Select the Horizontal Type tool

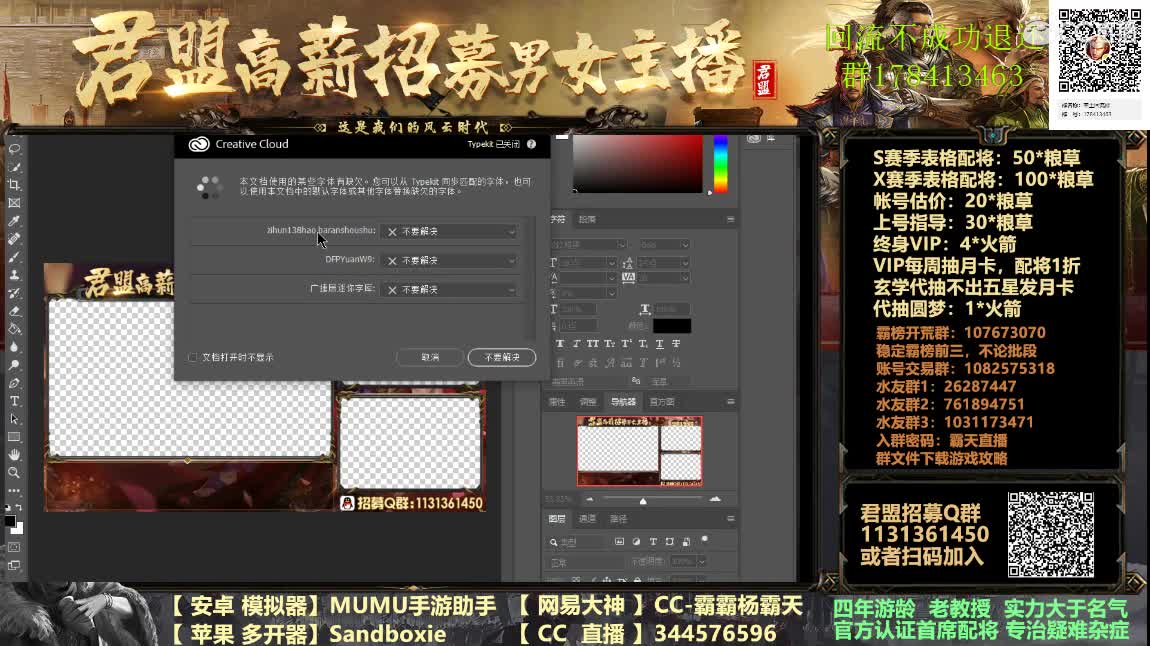(15, 400)
